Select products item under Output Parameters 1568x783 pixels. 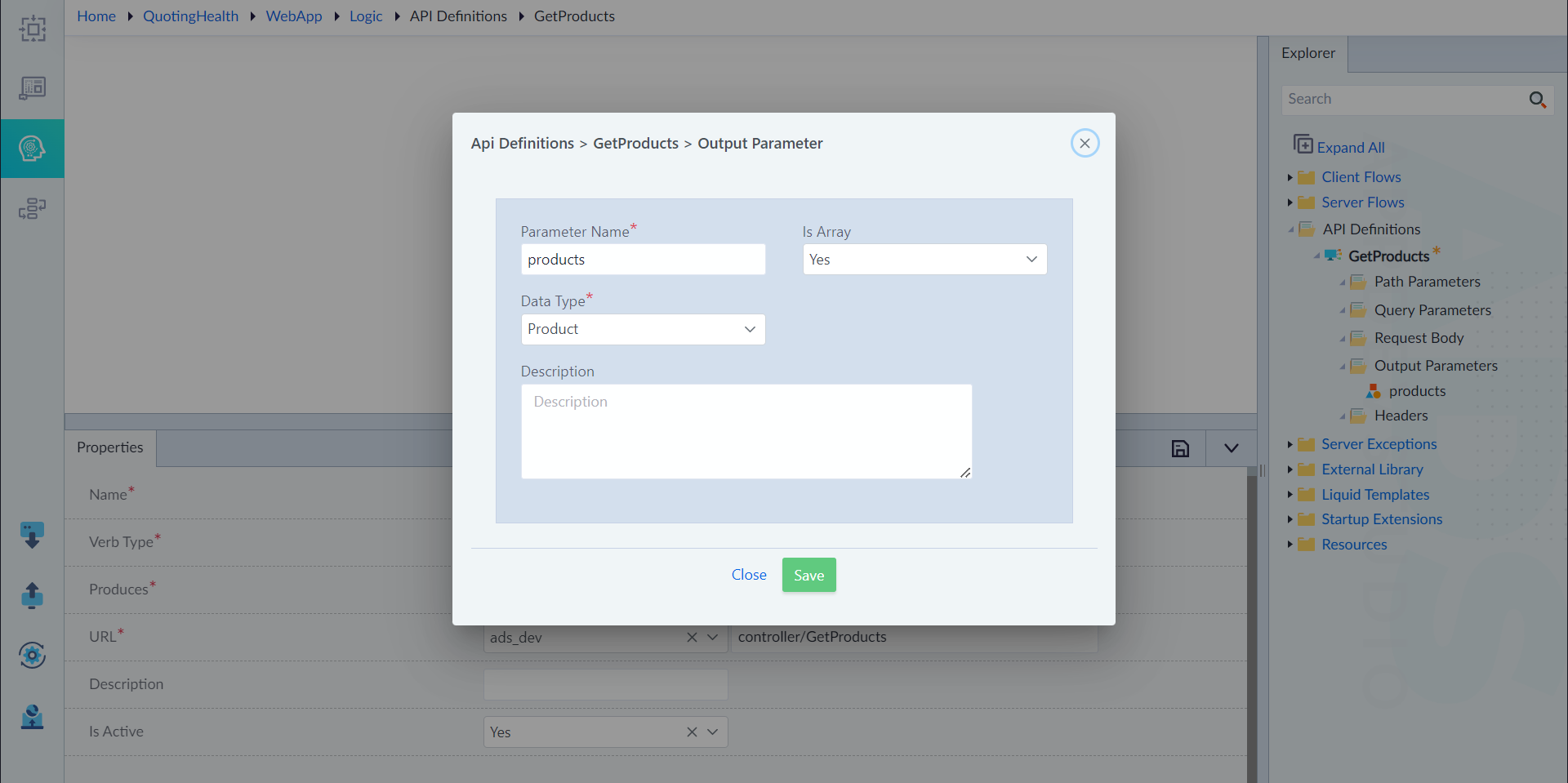pos(1417,391)
